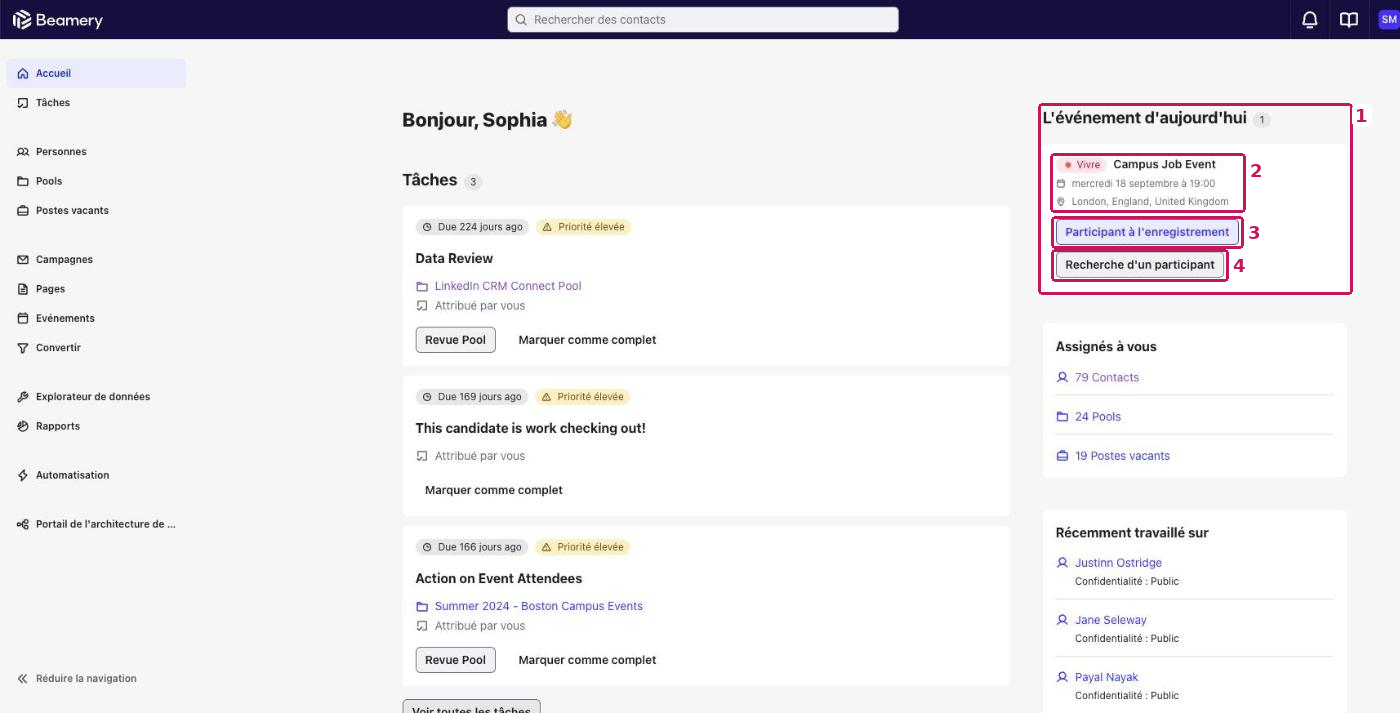This screenshot has width=1400, height=713.
Task: Open Portail de l'architecture in sidebar
Action: pyautogui.click(x=96, y=524)
